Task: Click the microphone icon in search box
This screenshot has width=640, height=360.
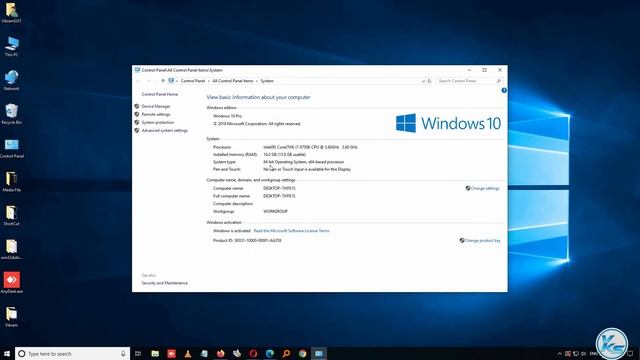Action: click(123, 353)
